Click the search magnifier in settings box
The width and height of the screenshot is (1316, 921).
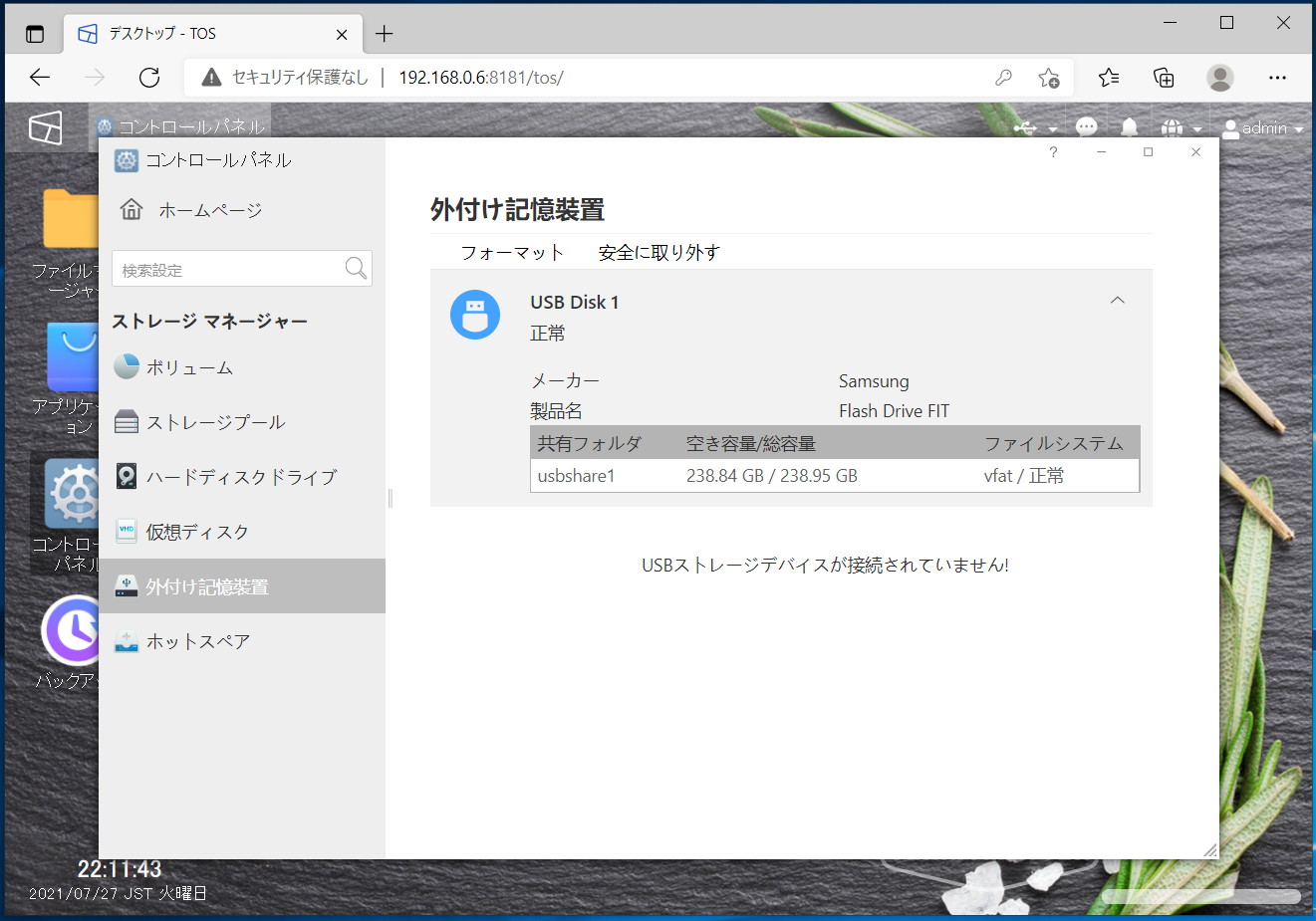pyautogui.click(x=356, y=268)
